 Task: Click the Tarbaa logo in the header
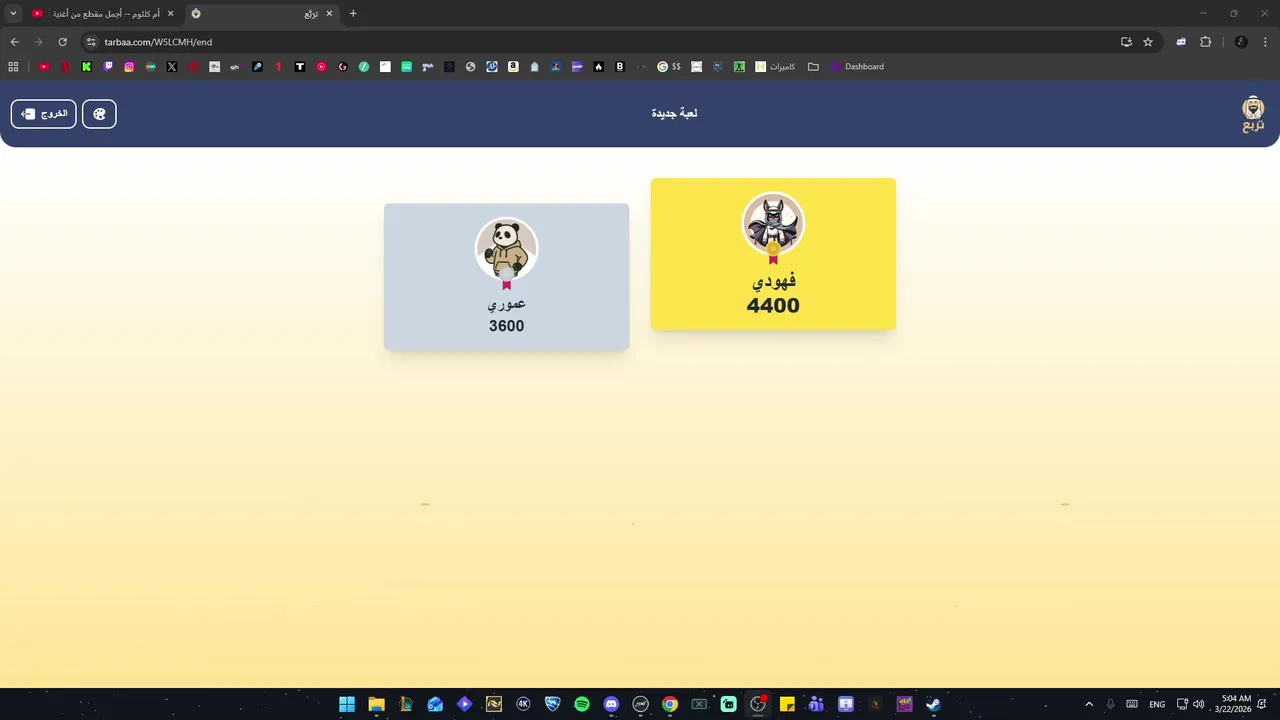(x=1253, y=114)
